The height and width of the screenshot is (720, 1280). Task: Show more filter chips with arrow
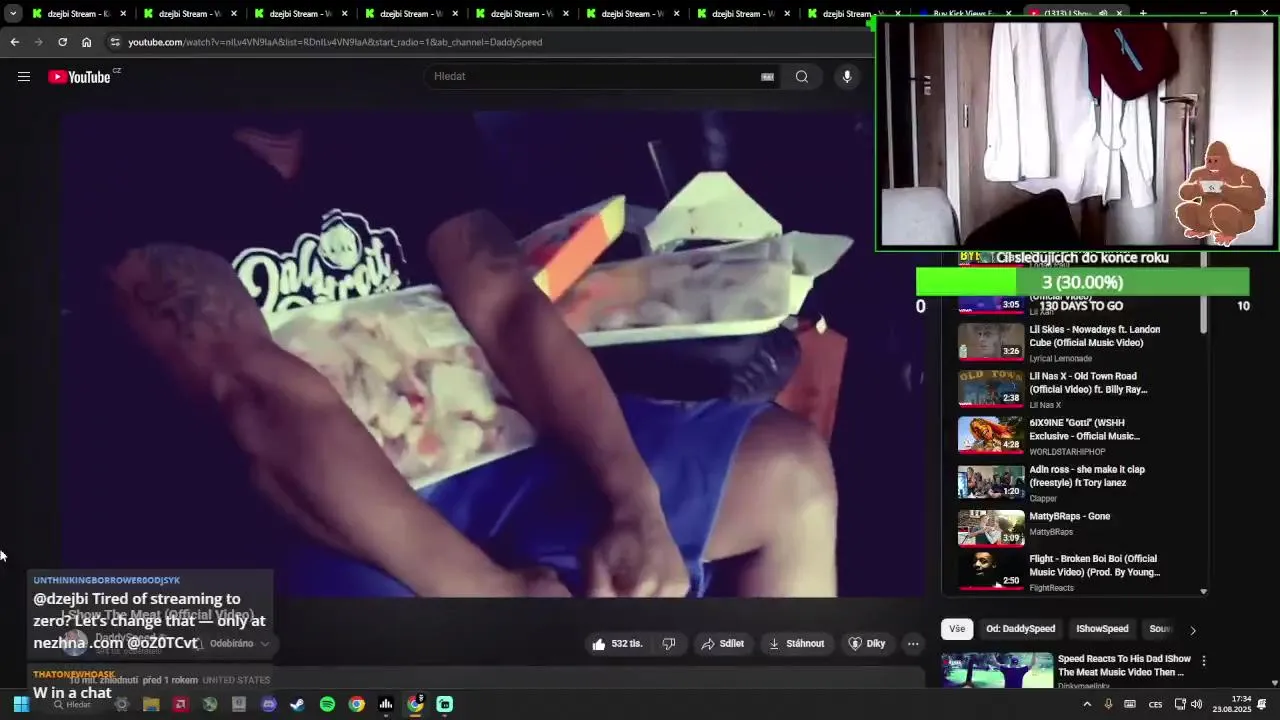(x=1192, y=630)
